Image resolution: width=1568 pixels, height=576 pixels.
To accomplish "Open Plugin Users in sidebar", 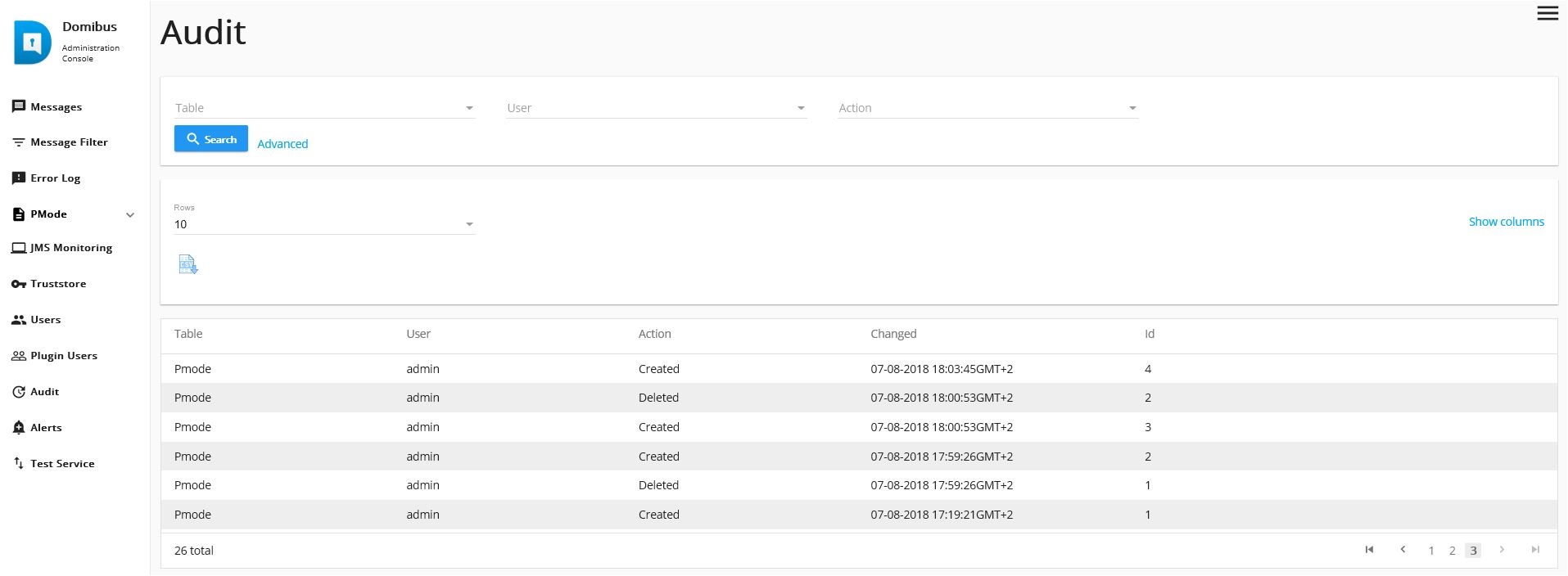I will 63,356.
